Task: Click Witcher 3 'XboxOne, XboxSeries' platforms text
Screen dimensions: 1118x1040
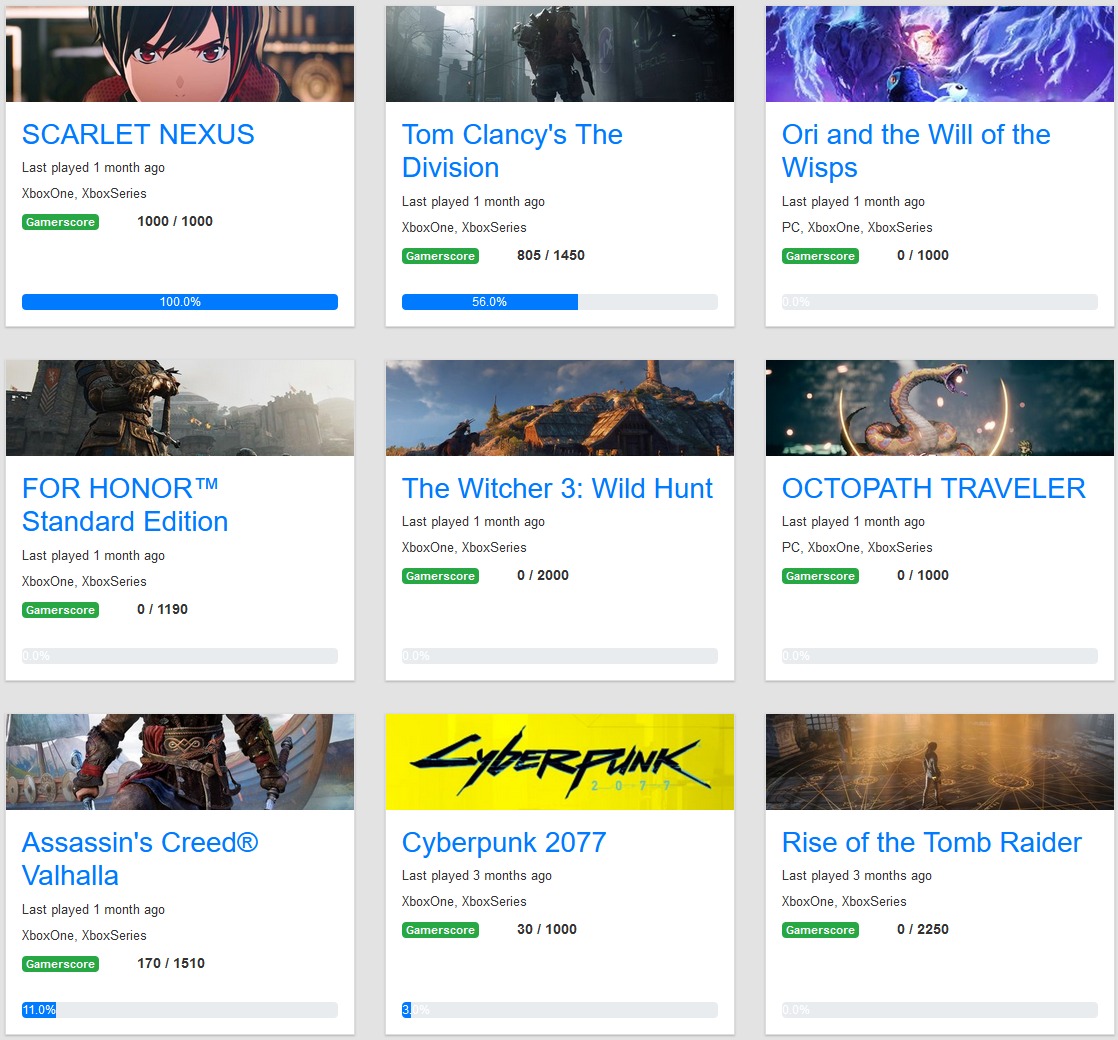Action: (x=464, y=548)
